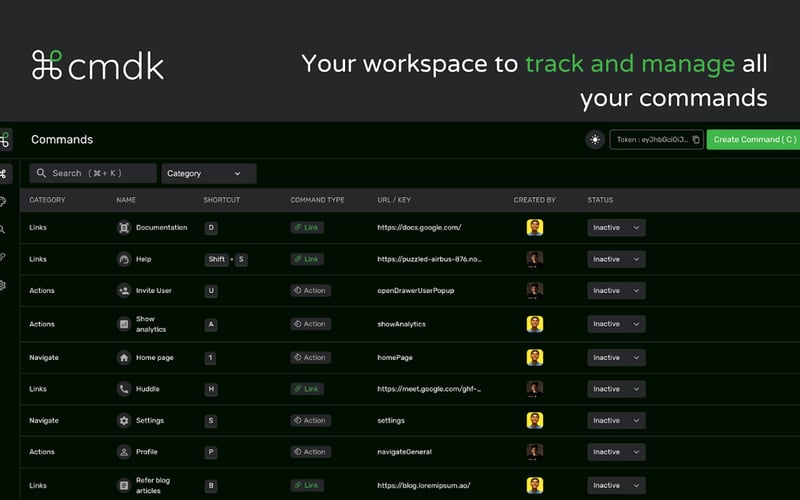Click the Help headset icon
Viewport: 800px width, 500px height.
pyautogui.click(x=123, y=259)
